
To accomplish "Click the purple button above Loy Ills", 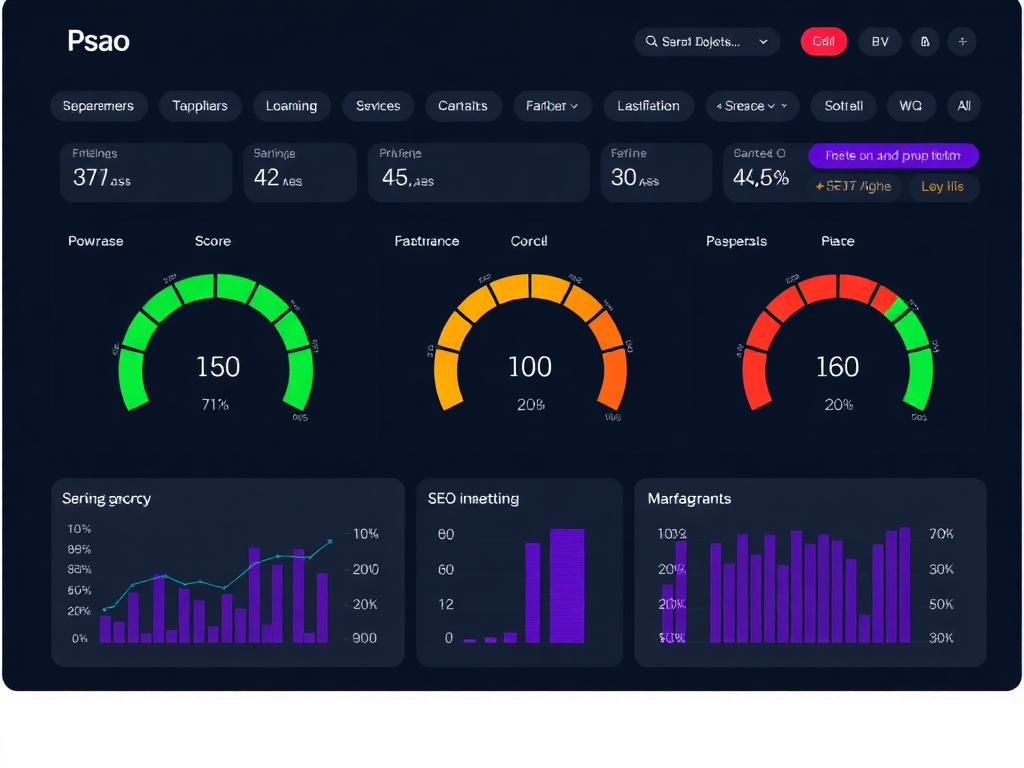I will point(893,155).
